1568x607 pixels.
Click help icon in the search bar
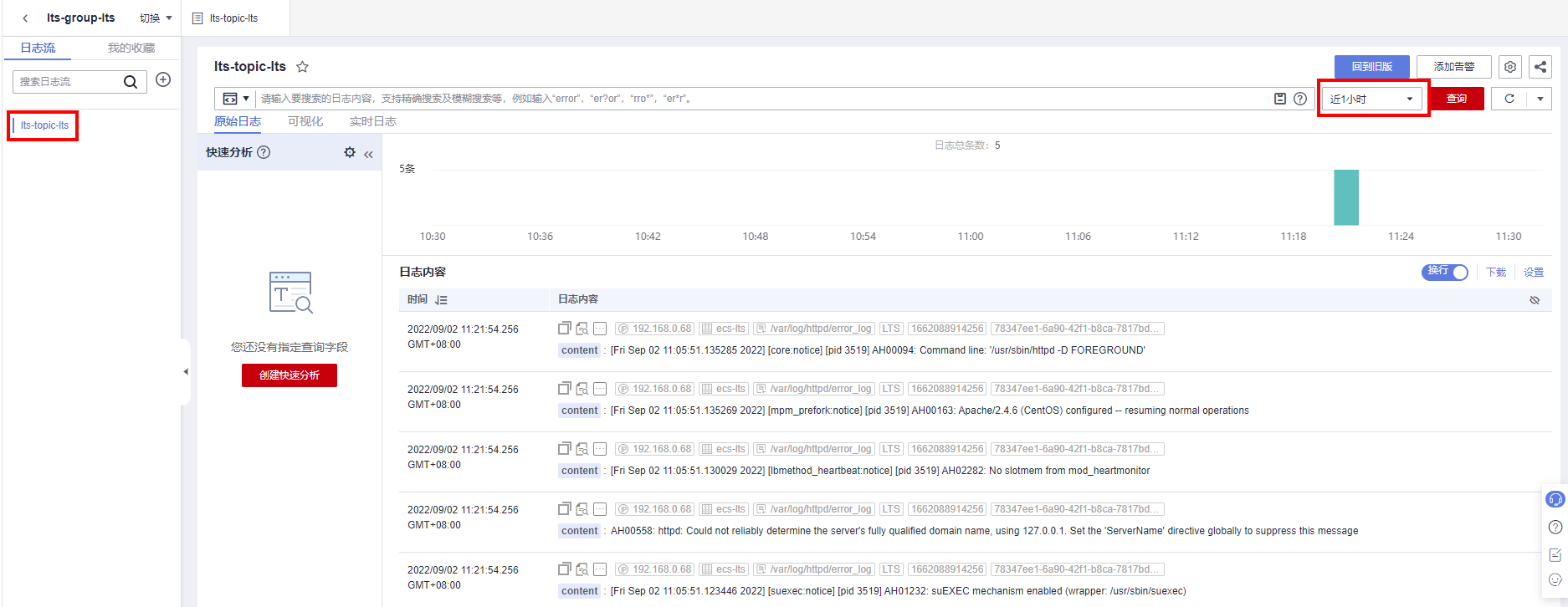(1299, 99)
